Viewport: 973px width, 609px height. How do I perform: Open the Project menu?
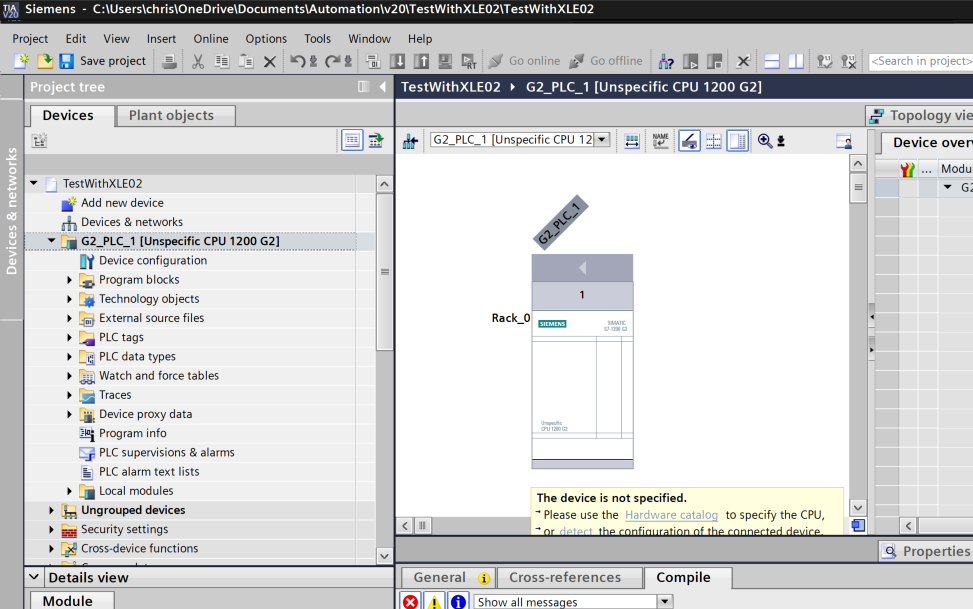tap(30, 38)
